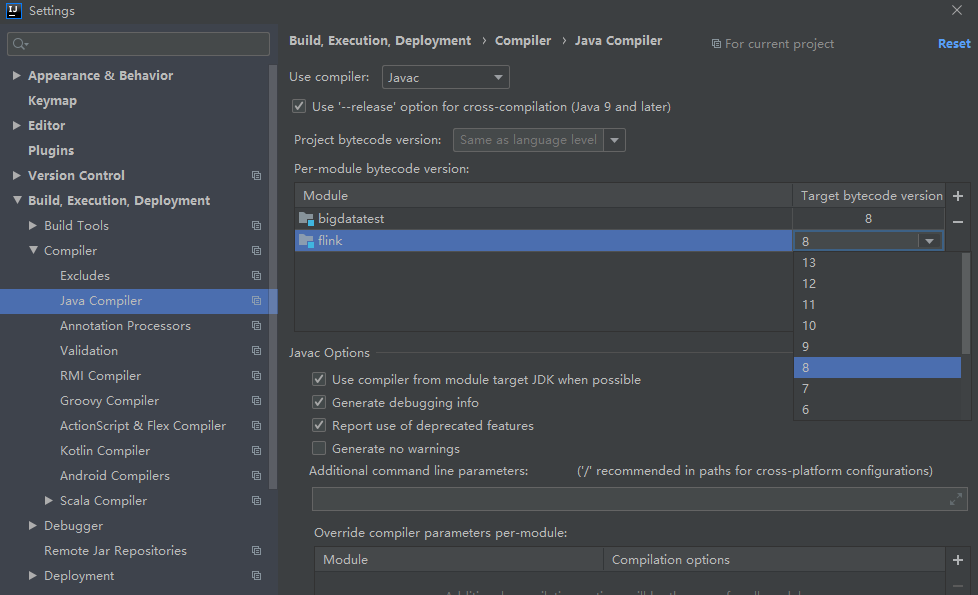Click the search magnifier icon in settings
This screenshot has height=595, width=978.
click(19, 44)
